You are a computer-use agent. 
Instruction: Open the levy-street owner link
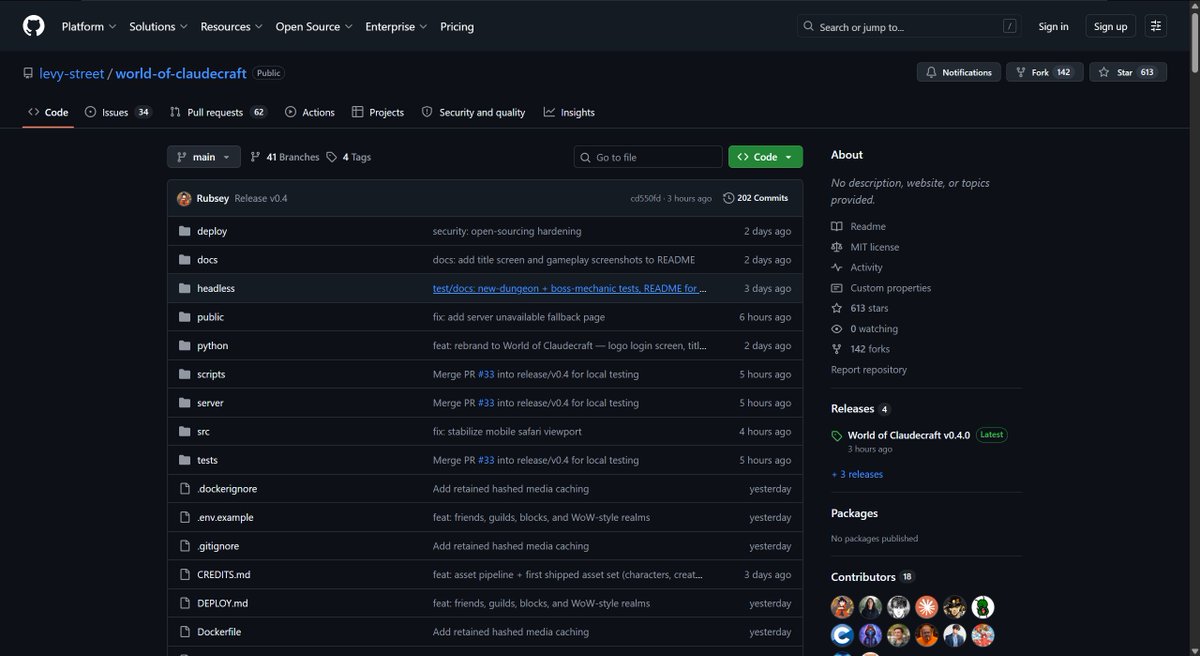72,74
